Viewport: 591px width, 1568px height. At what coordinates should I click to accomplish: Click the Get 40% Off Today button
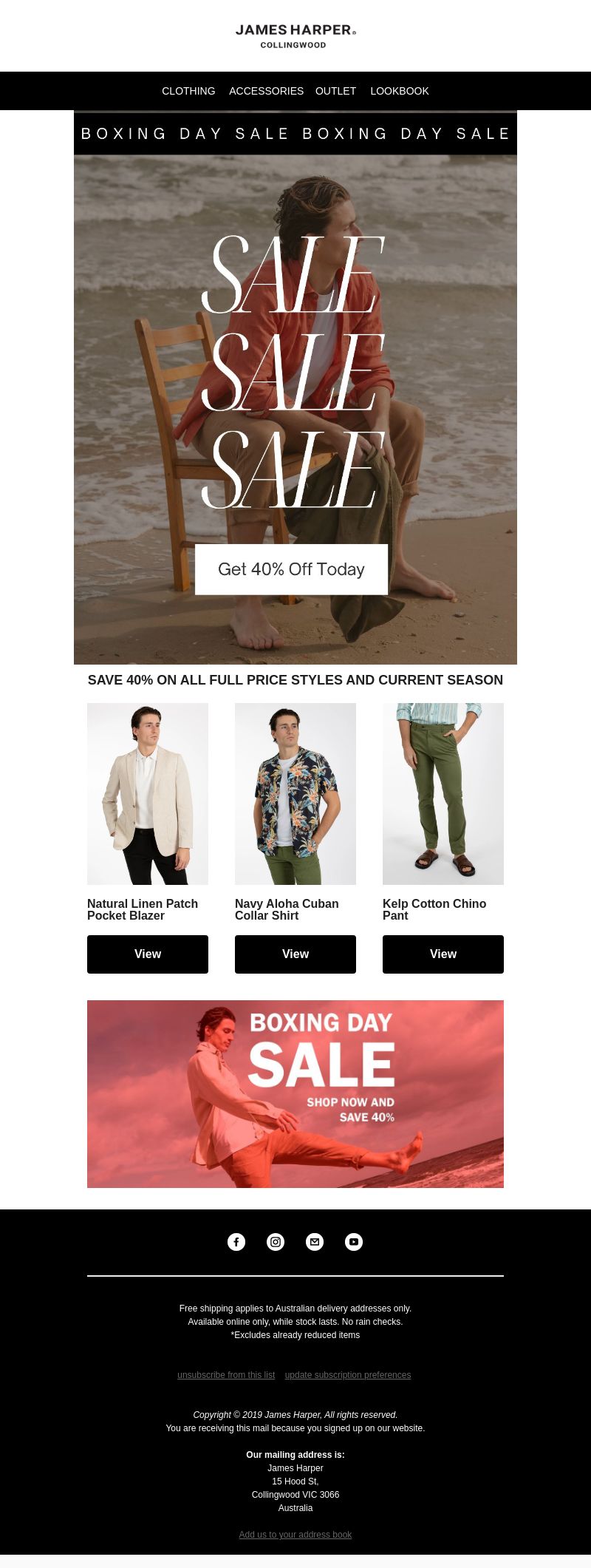tap(291, 569)
